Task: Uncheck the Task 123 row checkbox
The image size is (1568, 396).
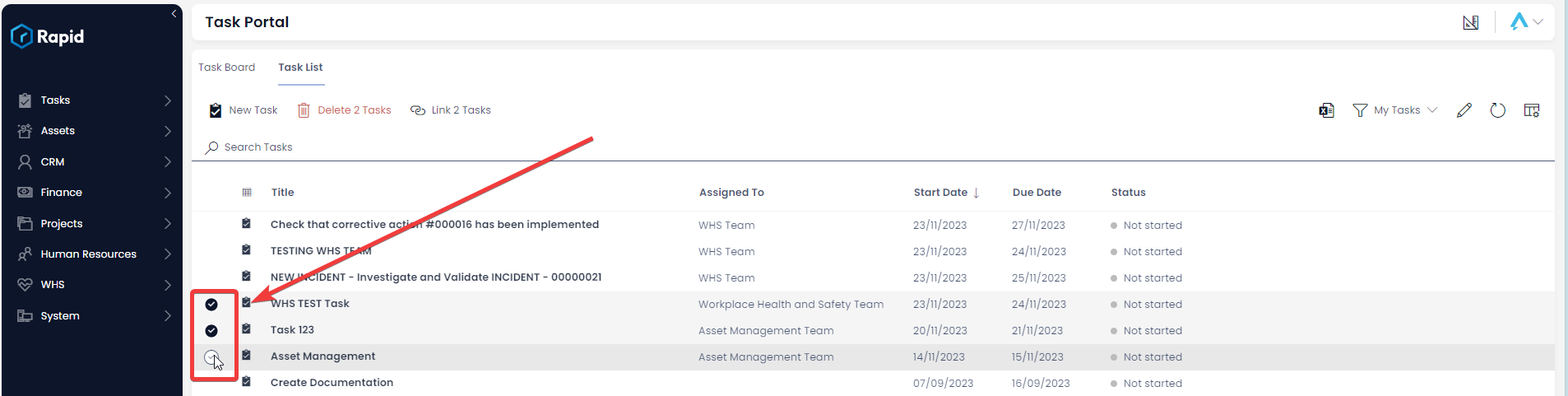Action: (x=211, y=331)
